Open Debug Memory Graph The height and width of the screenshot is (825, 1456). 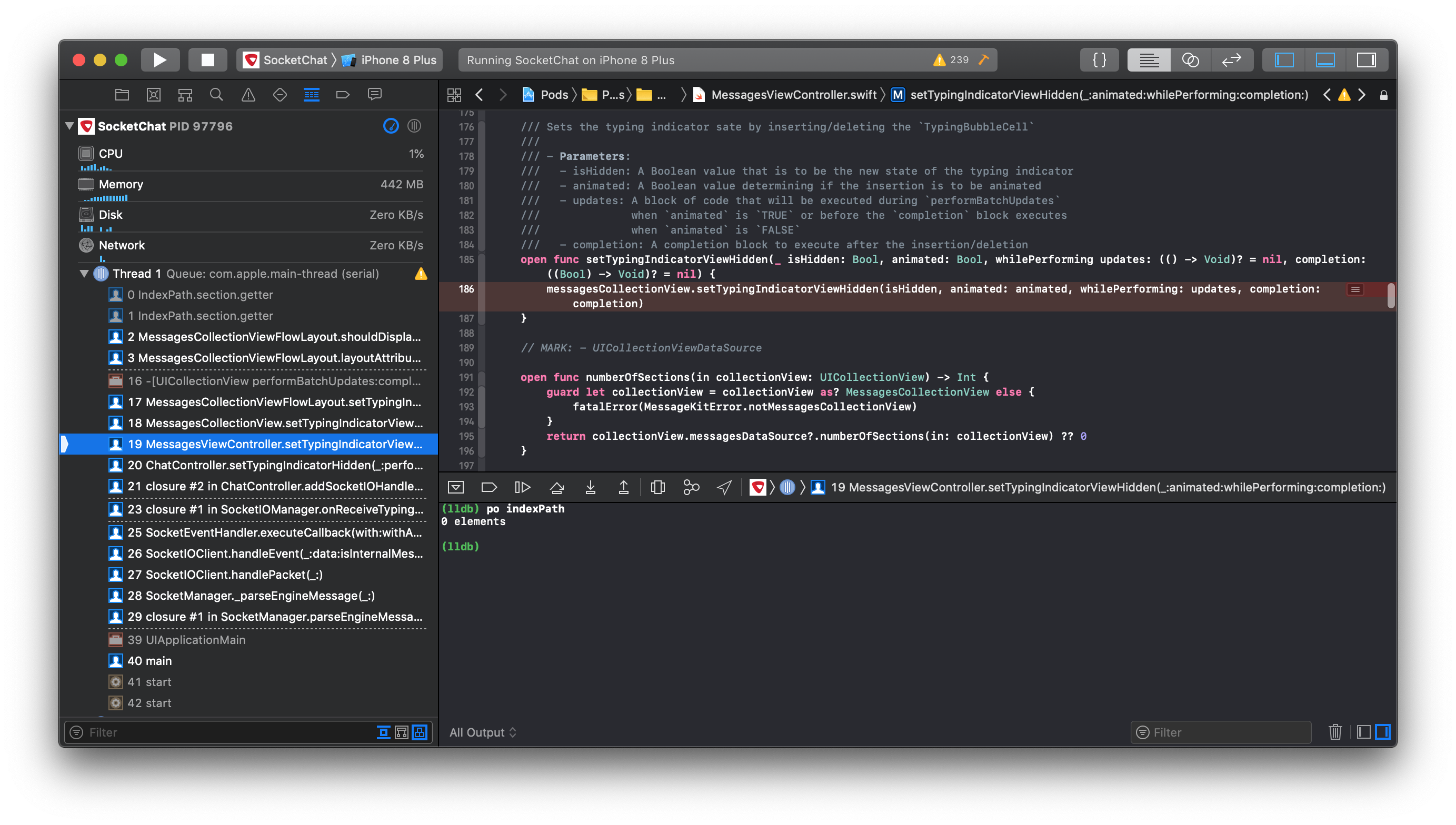click(691, 487)
